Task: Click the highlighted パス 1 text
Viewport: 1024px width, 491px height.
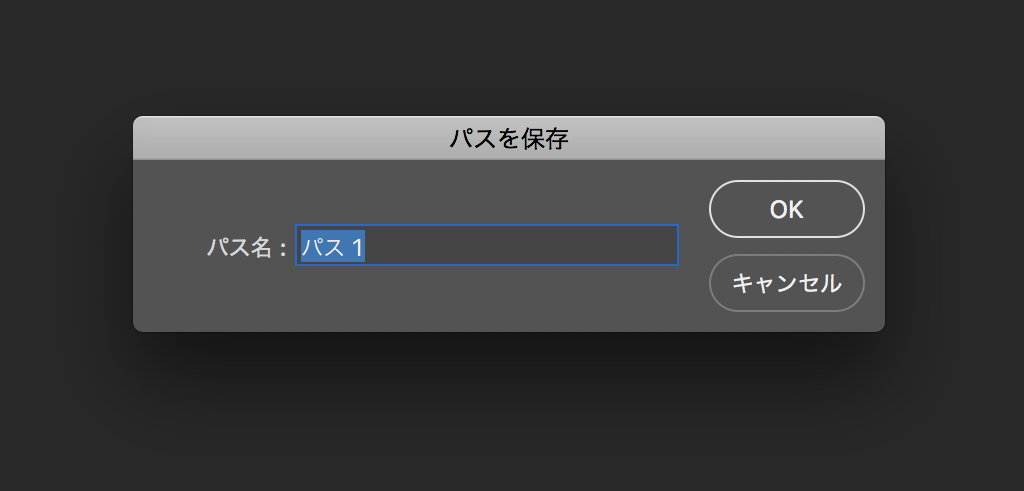Action: pyautogui.click(x=332, y=246)
